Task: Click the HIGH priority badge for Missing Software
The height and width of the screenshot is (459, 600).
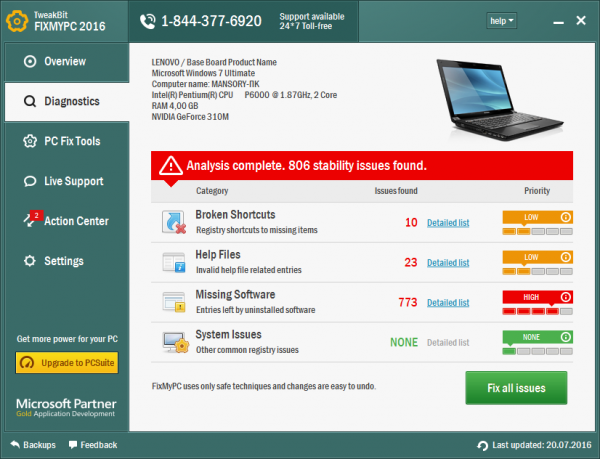Action: 538,297
